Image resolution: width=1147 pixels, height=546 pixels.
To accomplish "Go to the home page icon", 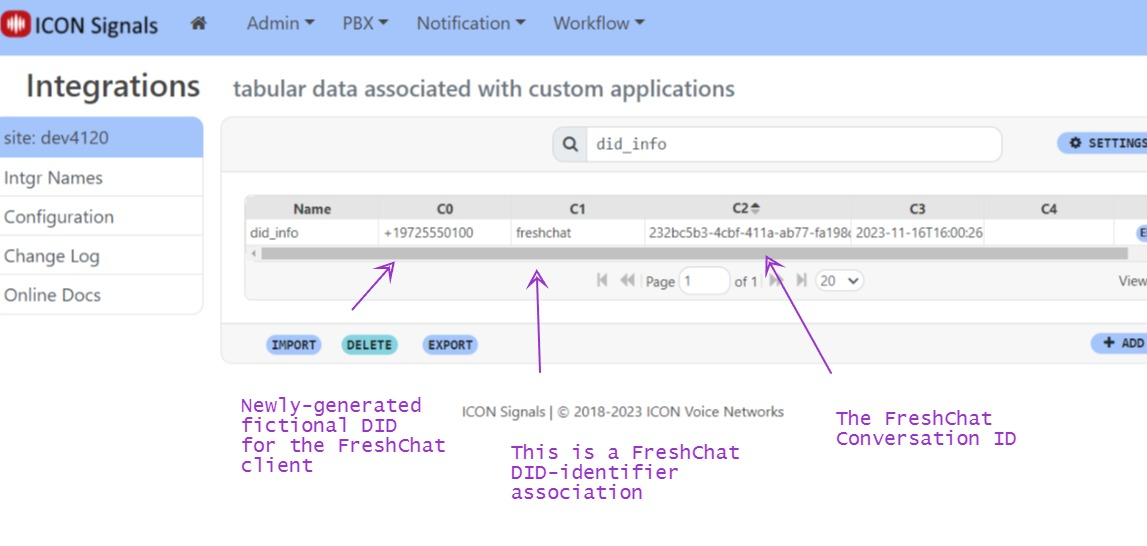I will point(198,23).
